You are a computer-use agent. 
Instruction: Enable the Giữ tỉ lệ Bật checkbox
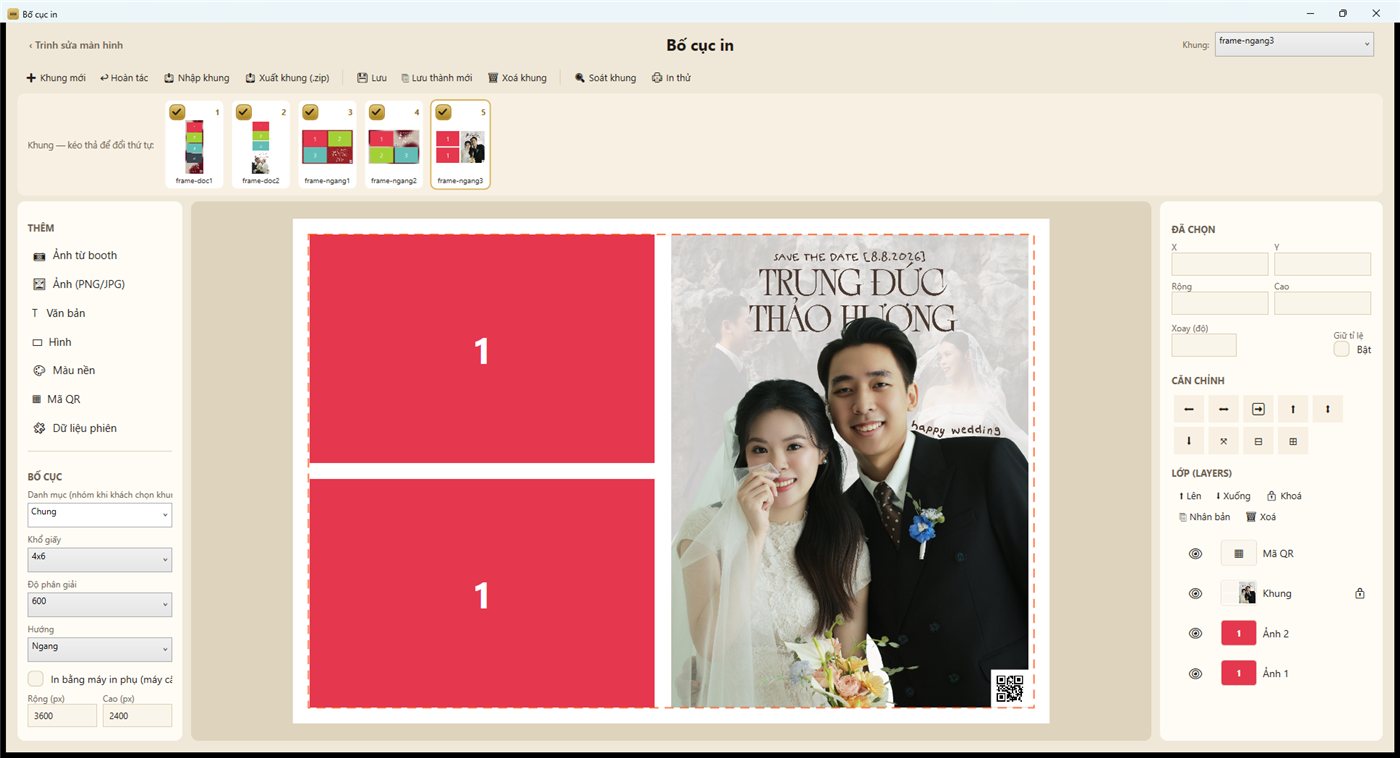tap(1342, 349)
